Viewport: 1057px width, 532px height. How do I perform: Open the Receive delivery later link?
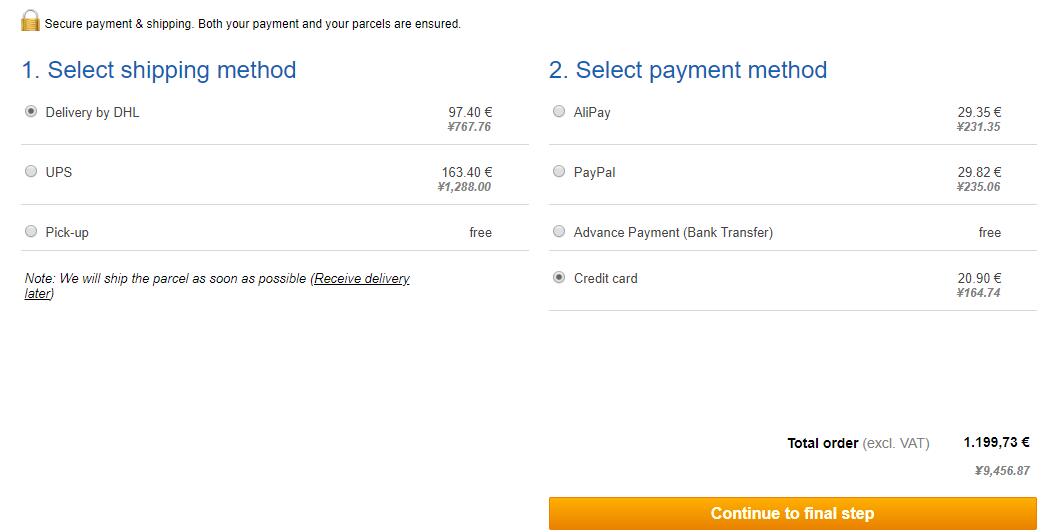217,286
